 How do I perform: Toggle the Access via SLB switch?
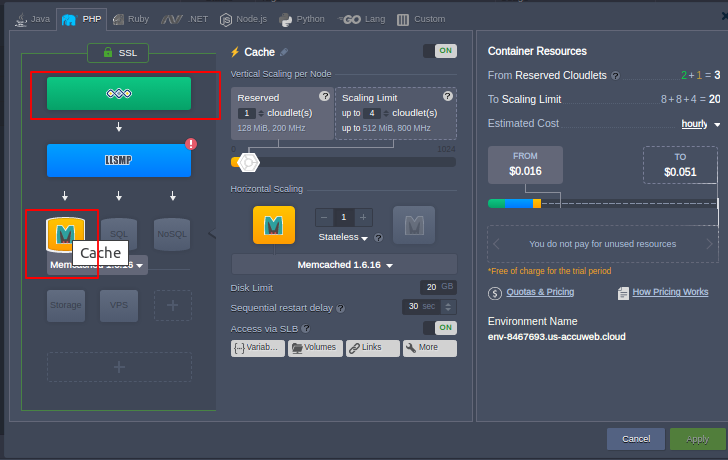click(439, 328)
